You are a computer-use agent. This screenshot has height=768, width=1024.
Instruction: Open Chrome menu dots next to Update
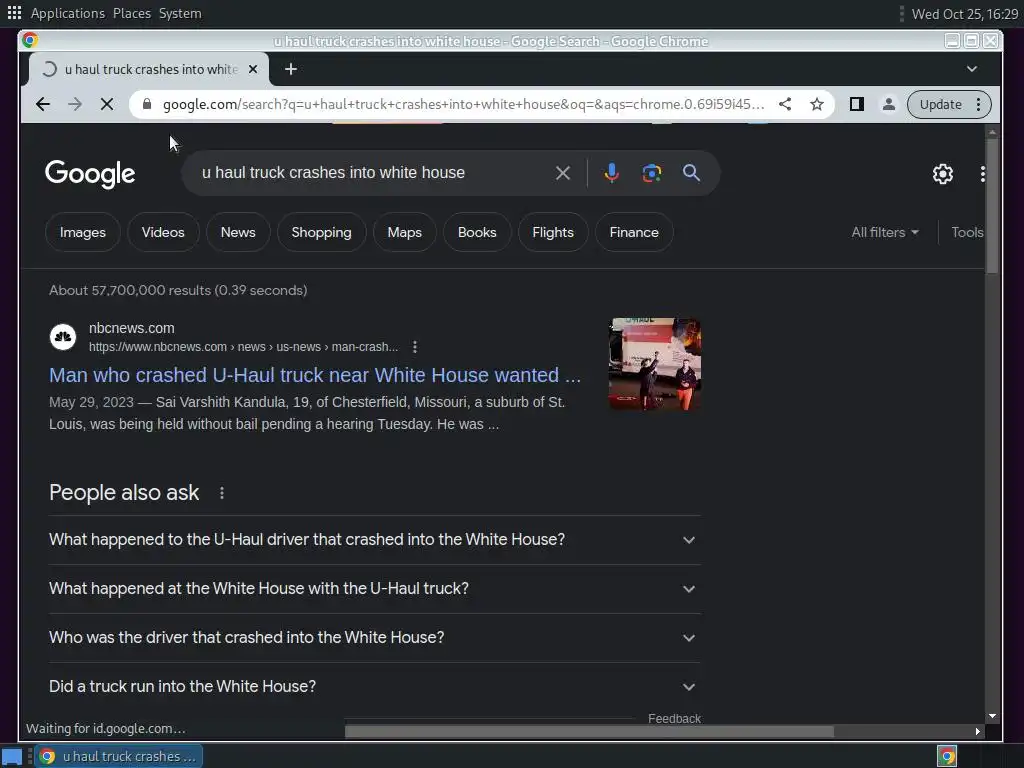coord(978,104)
